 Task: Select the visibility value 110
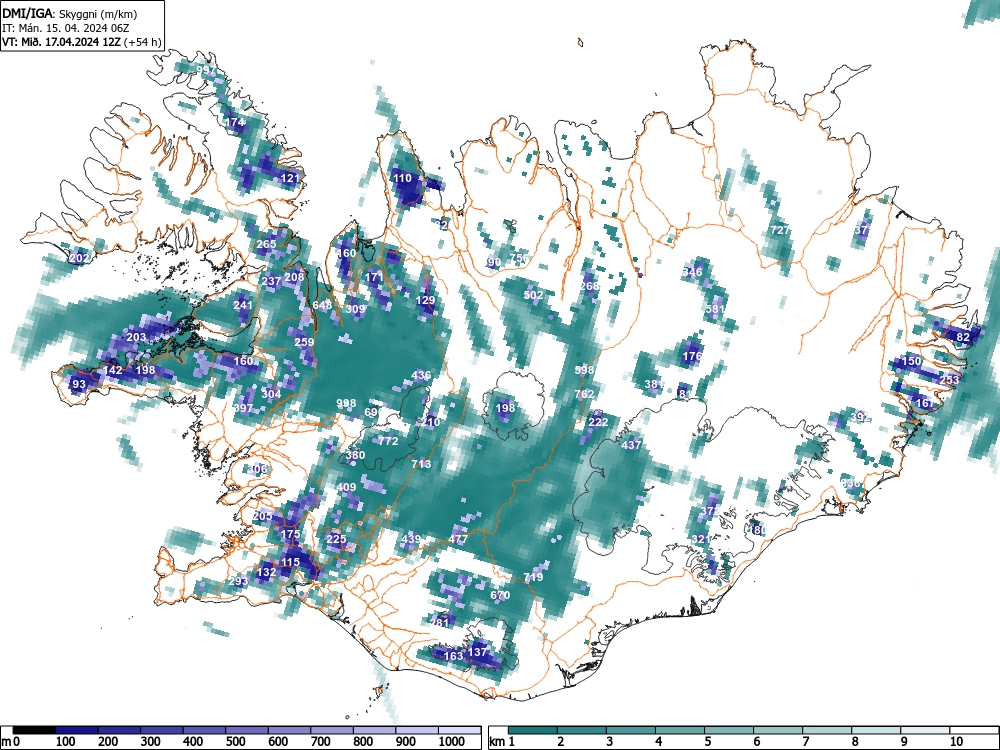402,178
